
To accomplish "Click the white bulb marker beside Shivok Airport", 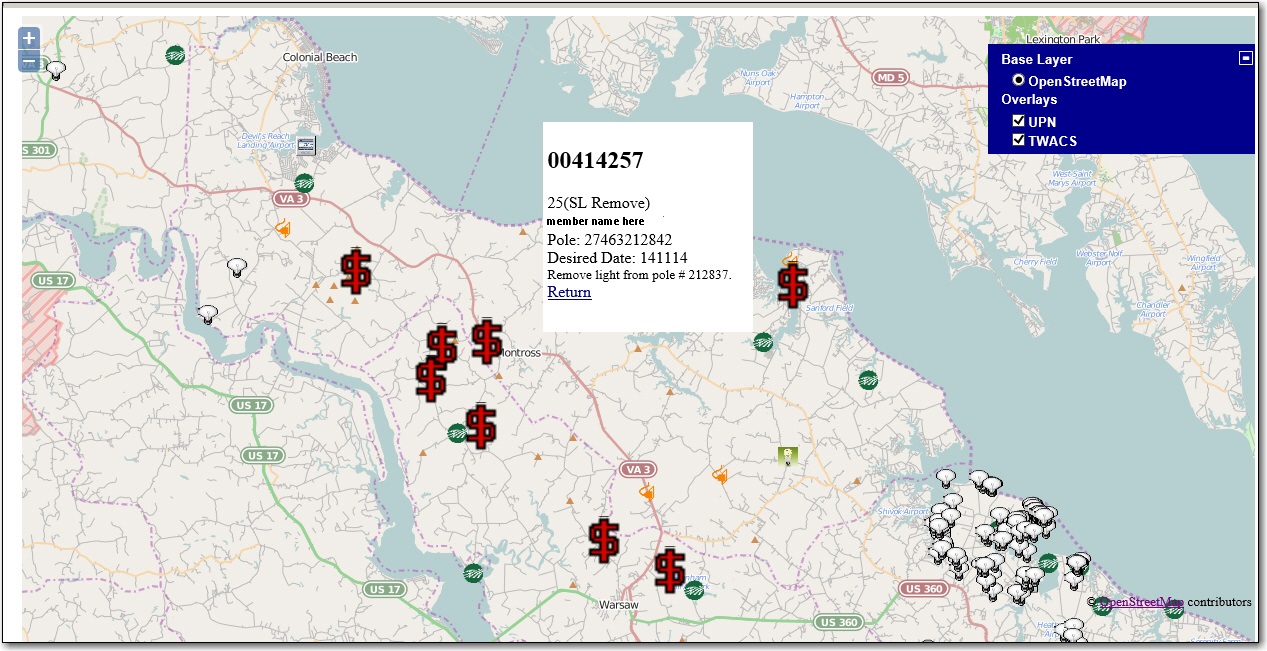I will (945, 478).
